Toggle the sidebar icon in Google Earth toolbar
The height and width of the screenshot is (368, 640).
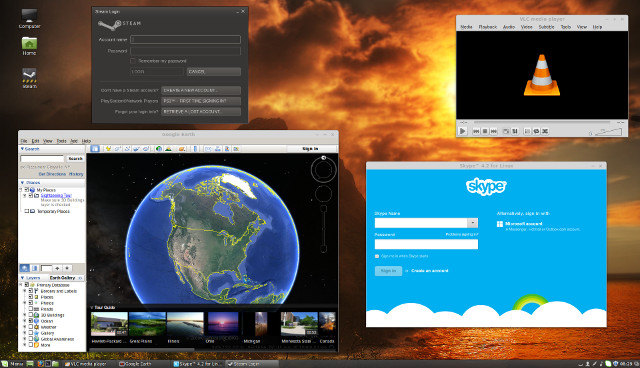pyautogui.click(x=95, y=149)
